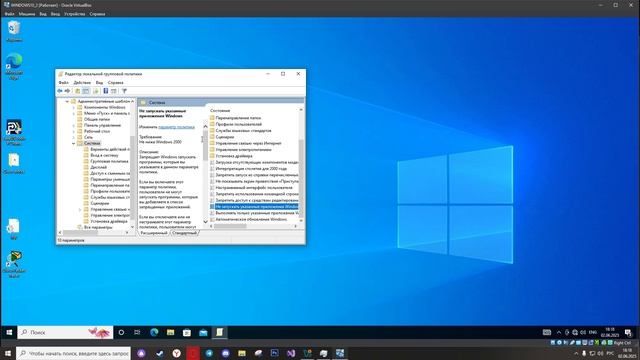The width and height of the screenshot is (640, 360).
Task: Select Все параметры in the console tree
Action: (x=98, y=227)
